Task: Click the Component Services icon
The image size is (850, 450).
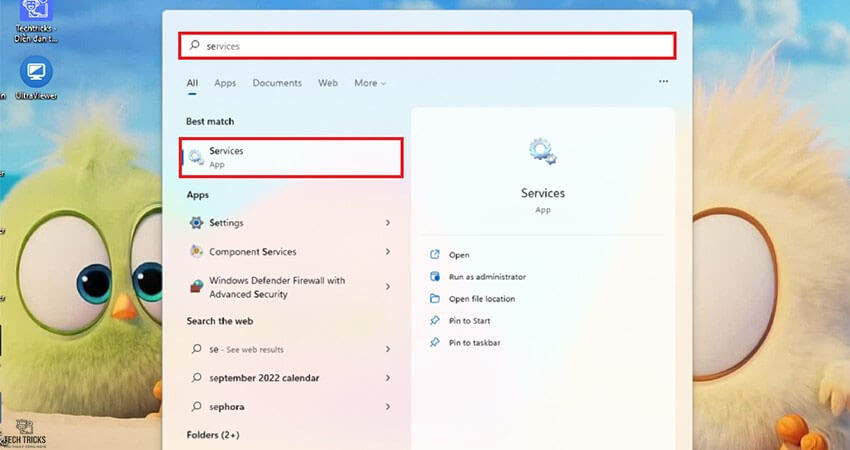Action: point(196,251)
